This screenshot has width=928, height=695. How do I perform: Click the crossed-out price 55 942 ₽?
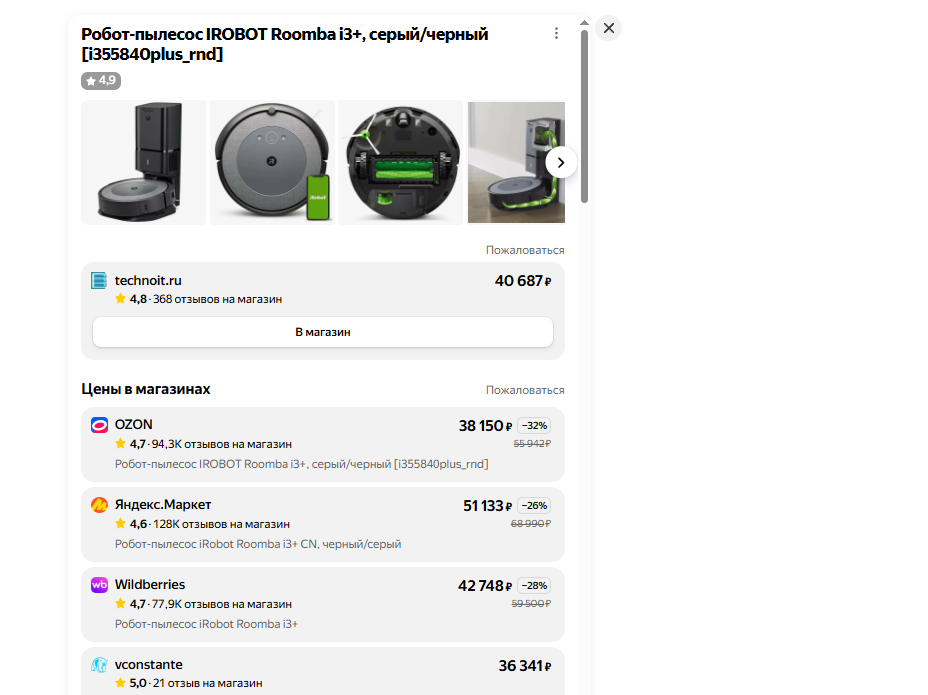[x=532, y=443]
